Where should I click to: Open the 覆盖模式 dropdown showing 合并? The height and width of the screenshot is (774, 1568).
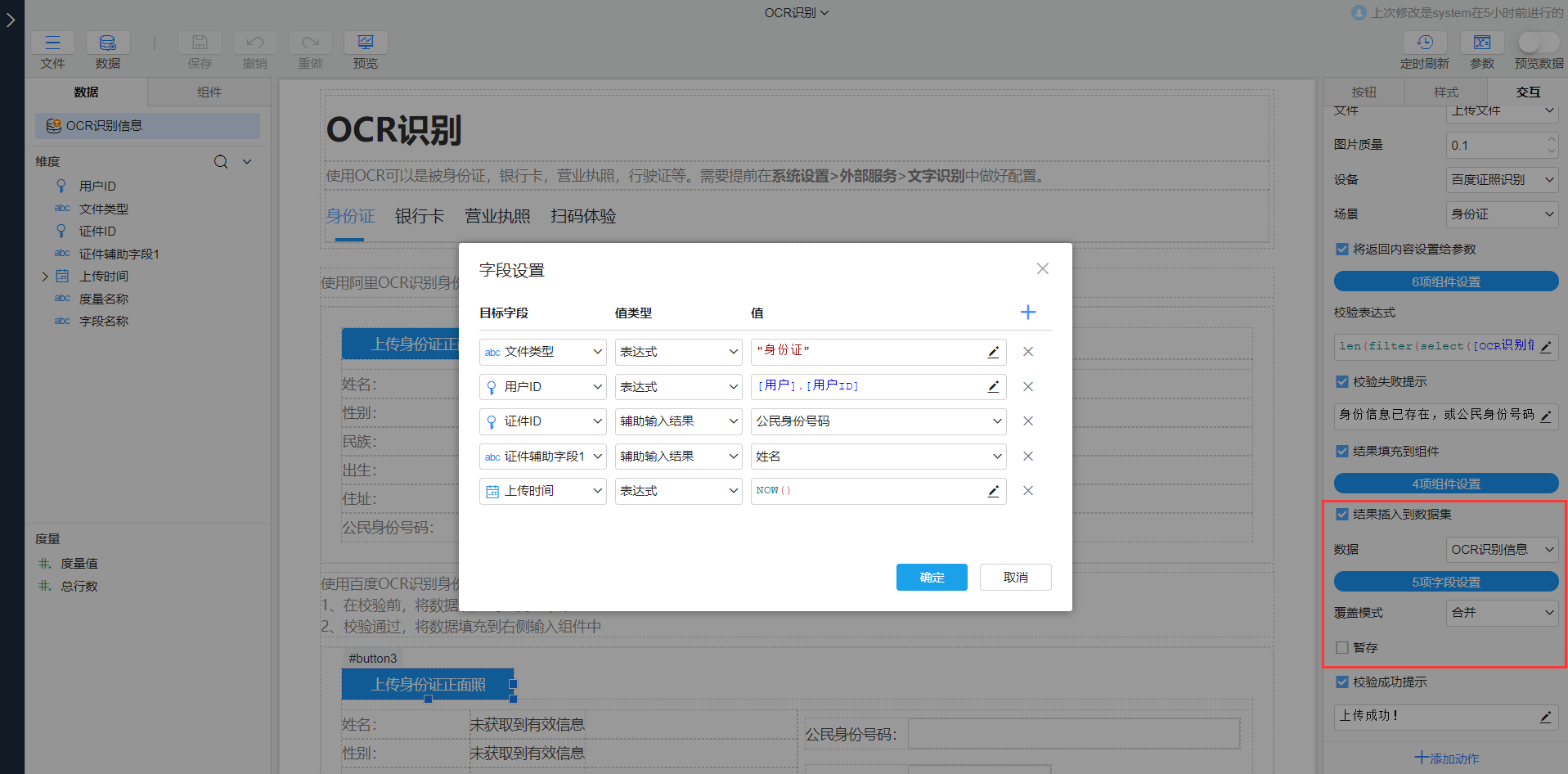(x=1501, y=612)
